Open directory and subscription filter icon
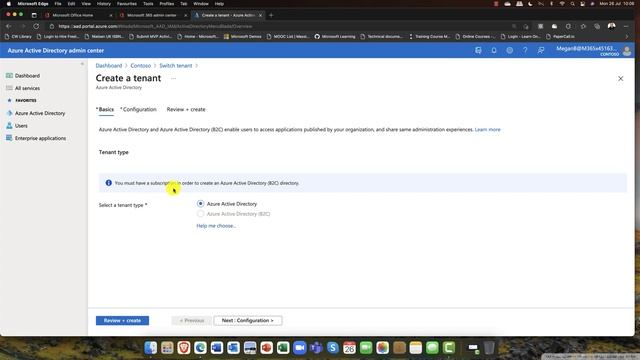The height and width of the screenshot is (360, 640). click(x=478, y=51)
